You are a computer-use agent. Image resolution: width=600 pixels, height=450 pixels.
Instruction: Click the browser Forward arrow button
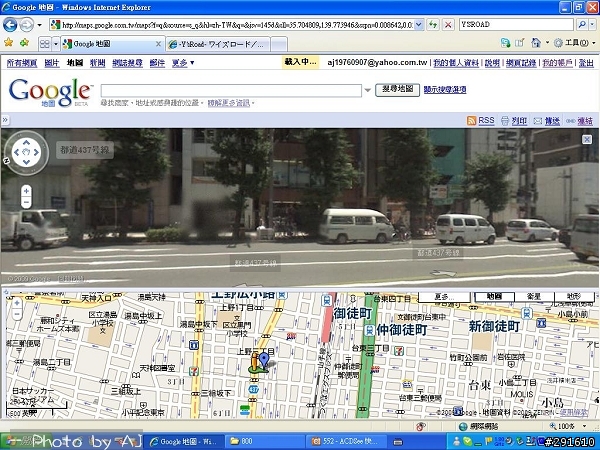pos(26,25)
